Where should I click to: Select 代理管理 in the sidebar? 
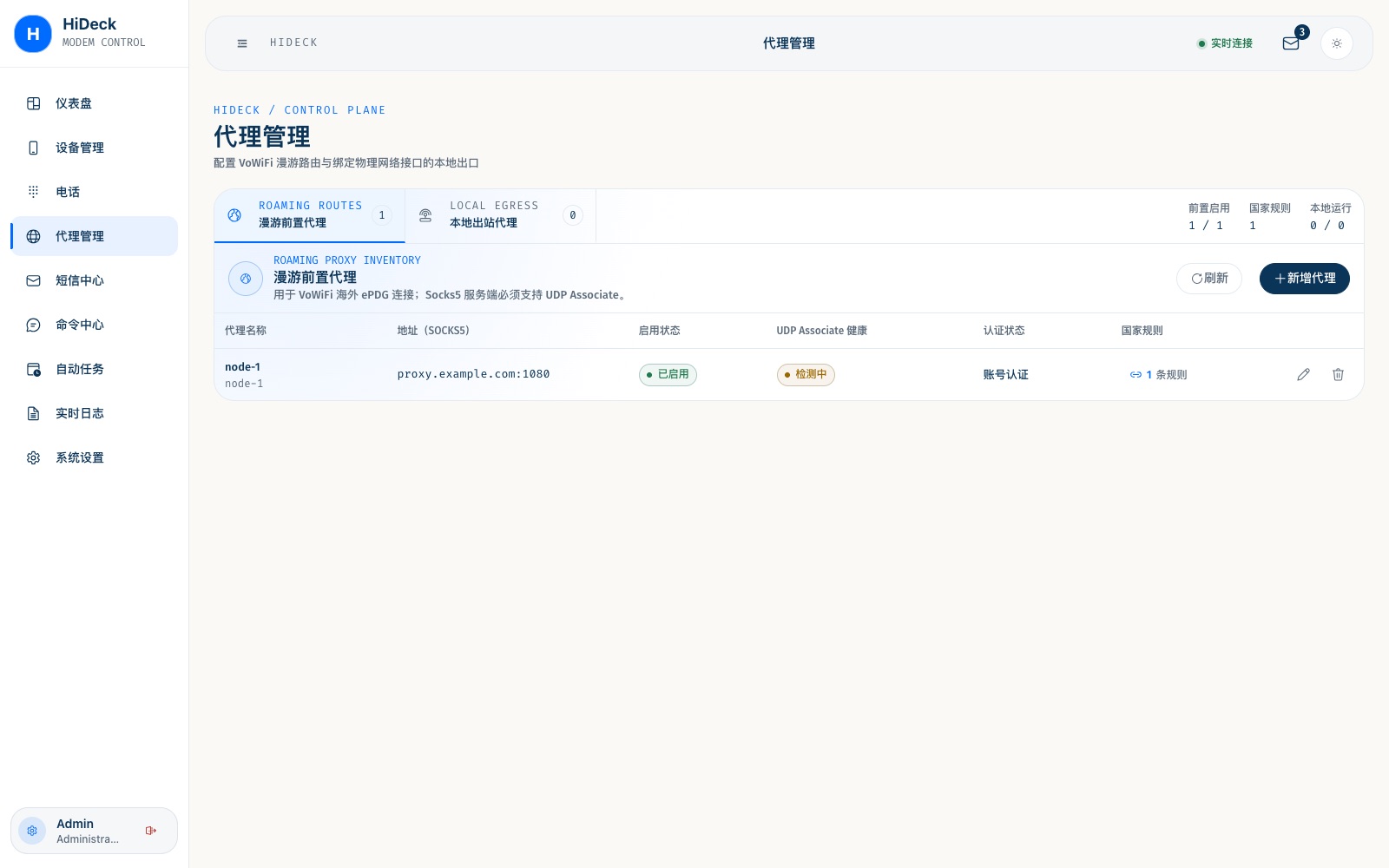pyautogui.click(x=94, y=236)
